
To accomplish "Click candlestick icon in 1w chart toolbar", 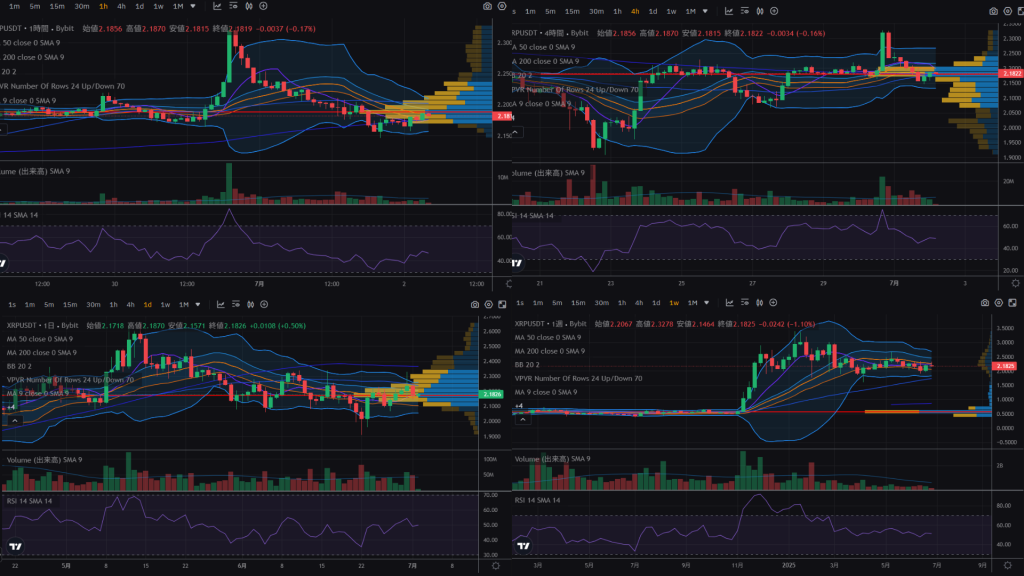I will tap(760, 303).
